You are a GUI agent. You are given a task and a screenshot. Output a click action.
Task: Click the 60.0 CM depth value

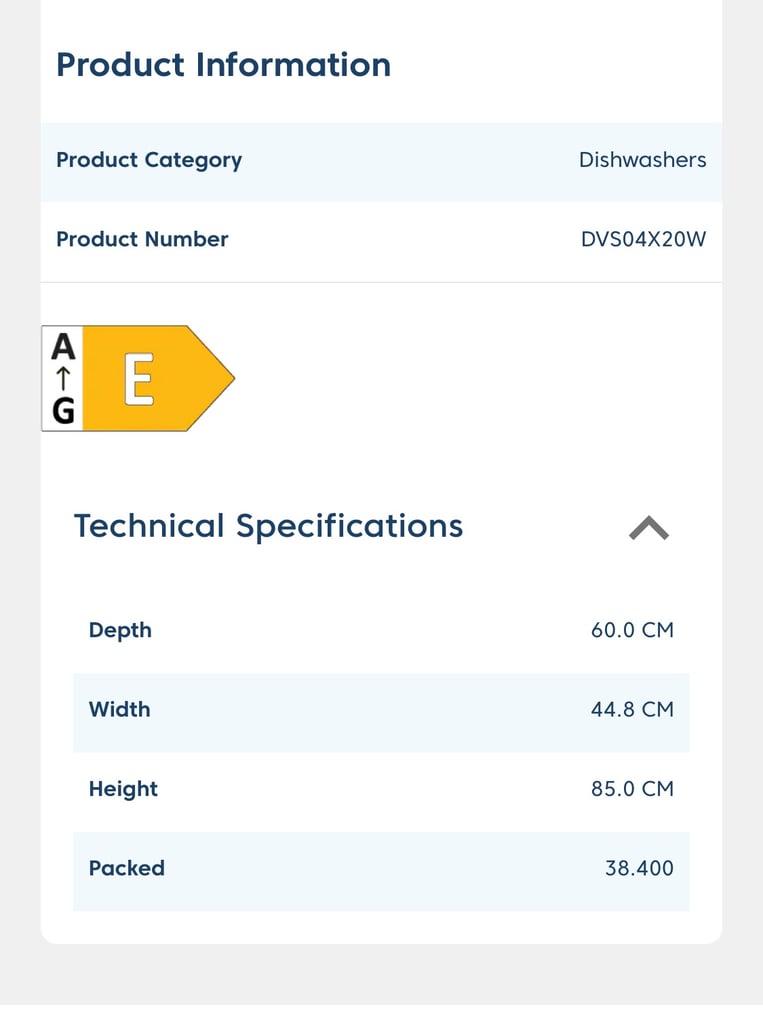(x=632, y=630)
